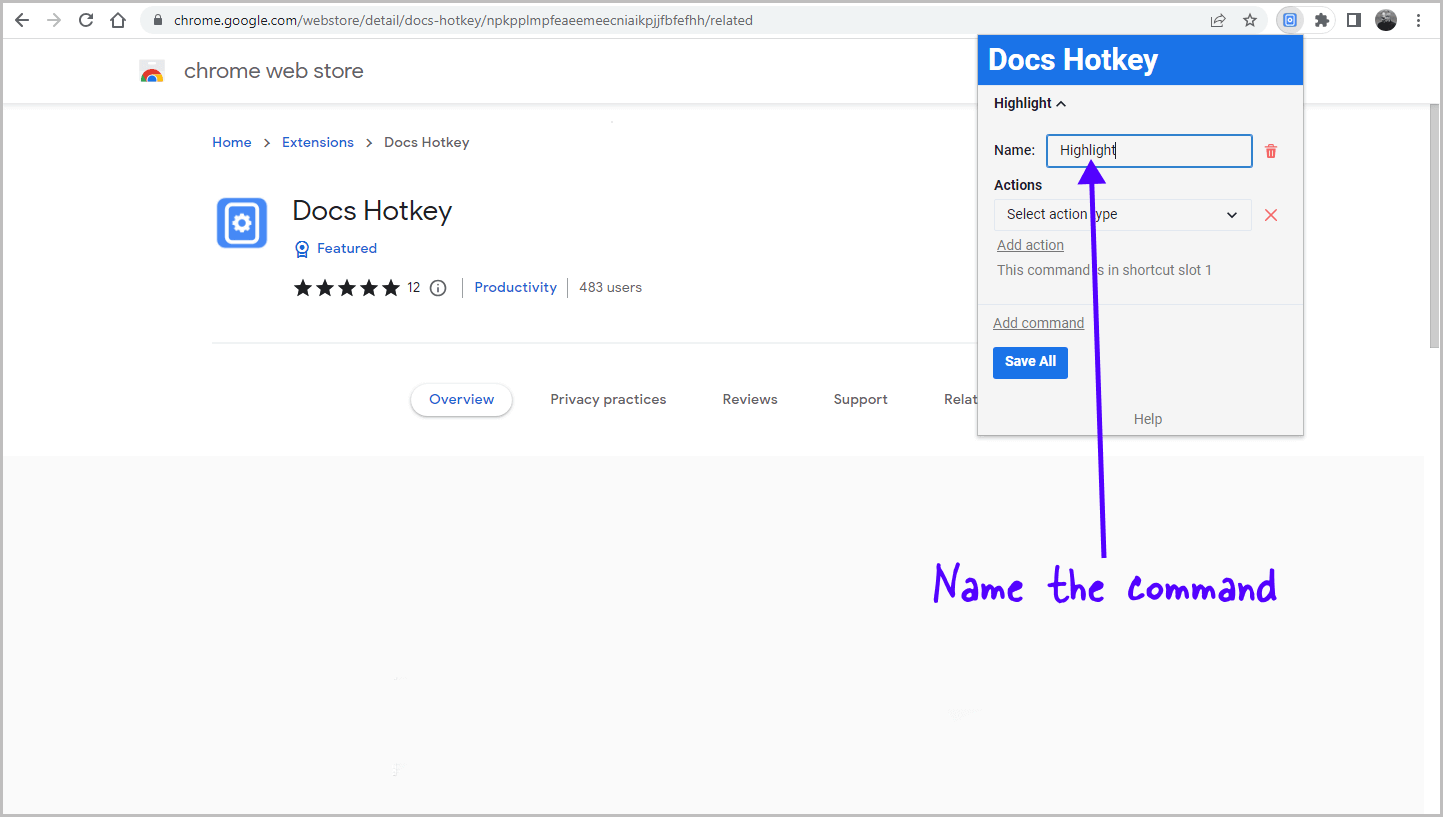Switch to the Reviews tab
Screen dimensions: 1443x817
click(x=749, y=399)
